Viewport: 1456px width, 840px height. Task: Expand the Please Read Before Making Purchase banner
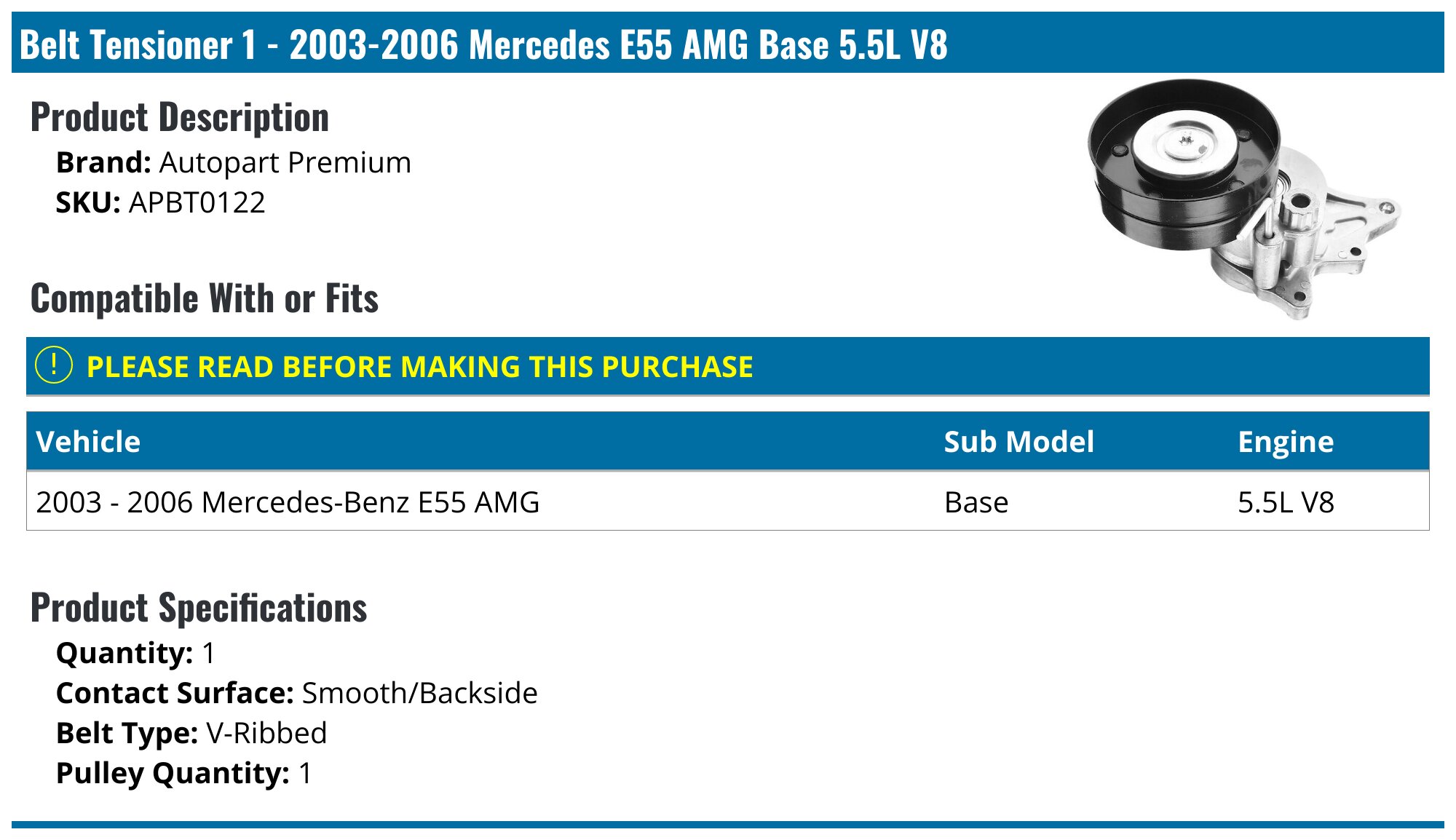click(728, 366)
